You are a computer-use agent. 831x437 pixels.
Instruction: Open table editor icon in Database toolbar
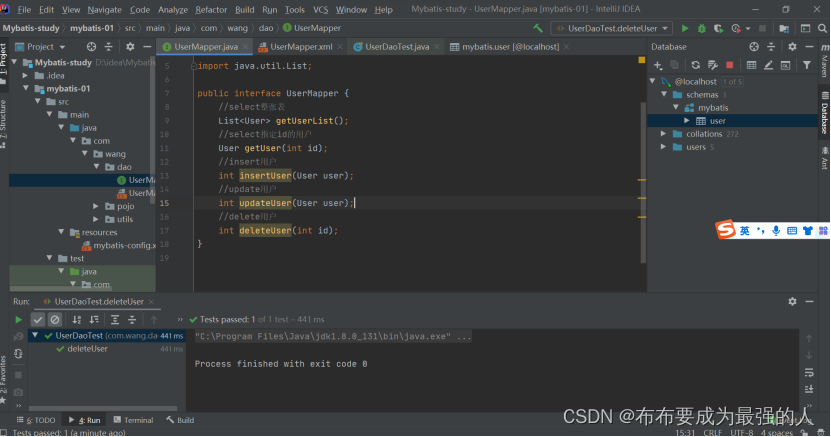tap(751, 65)
